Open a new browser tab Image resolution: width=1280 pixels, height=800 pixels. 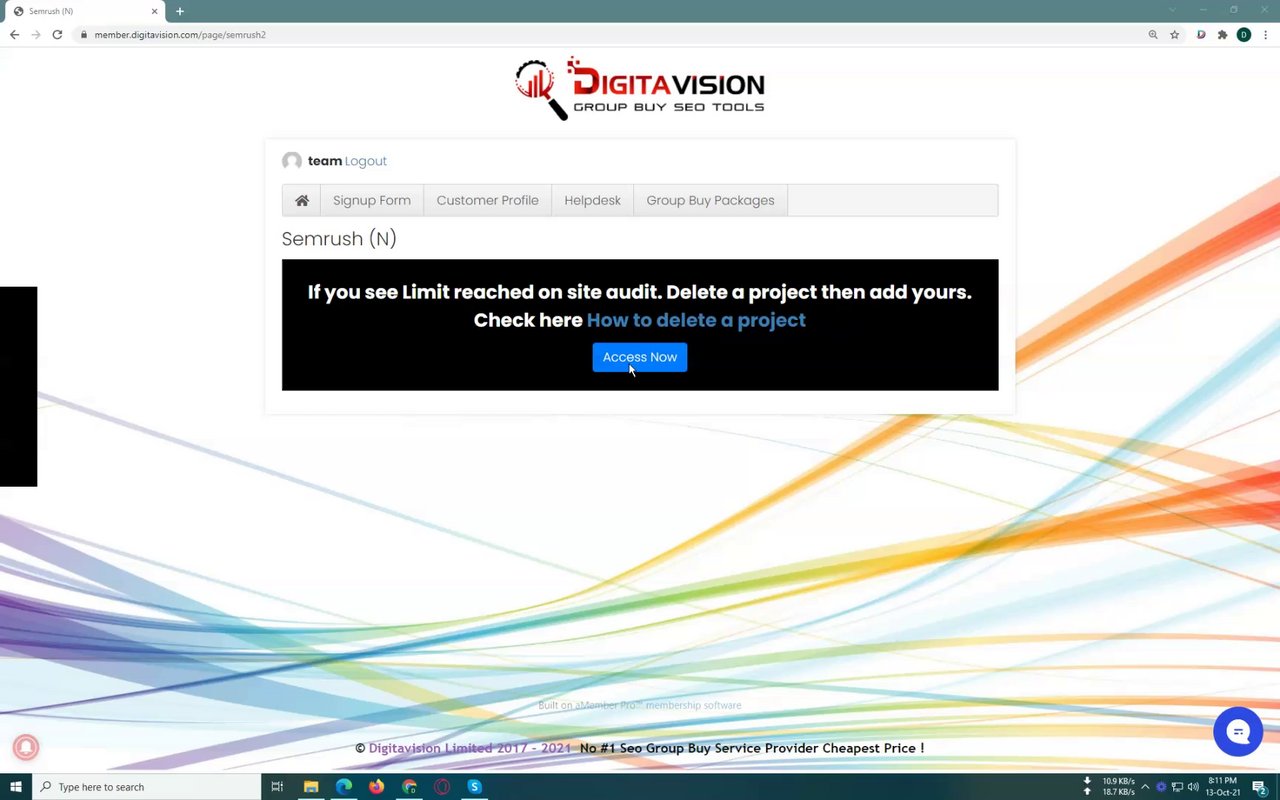coord(180,11)
